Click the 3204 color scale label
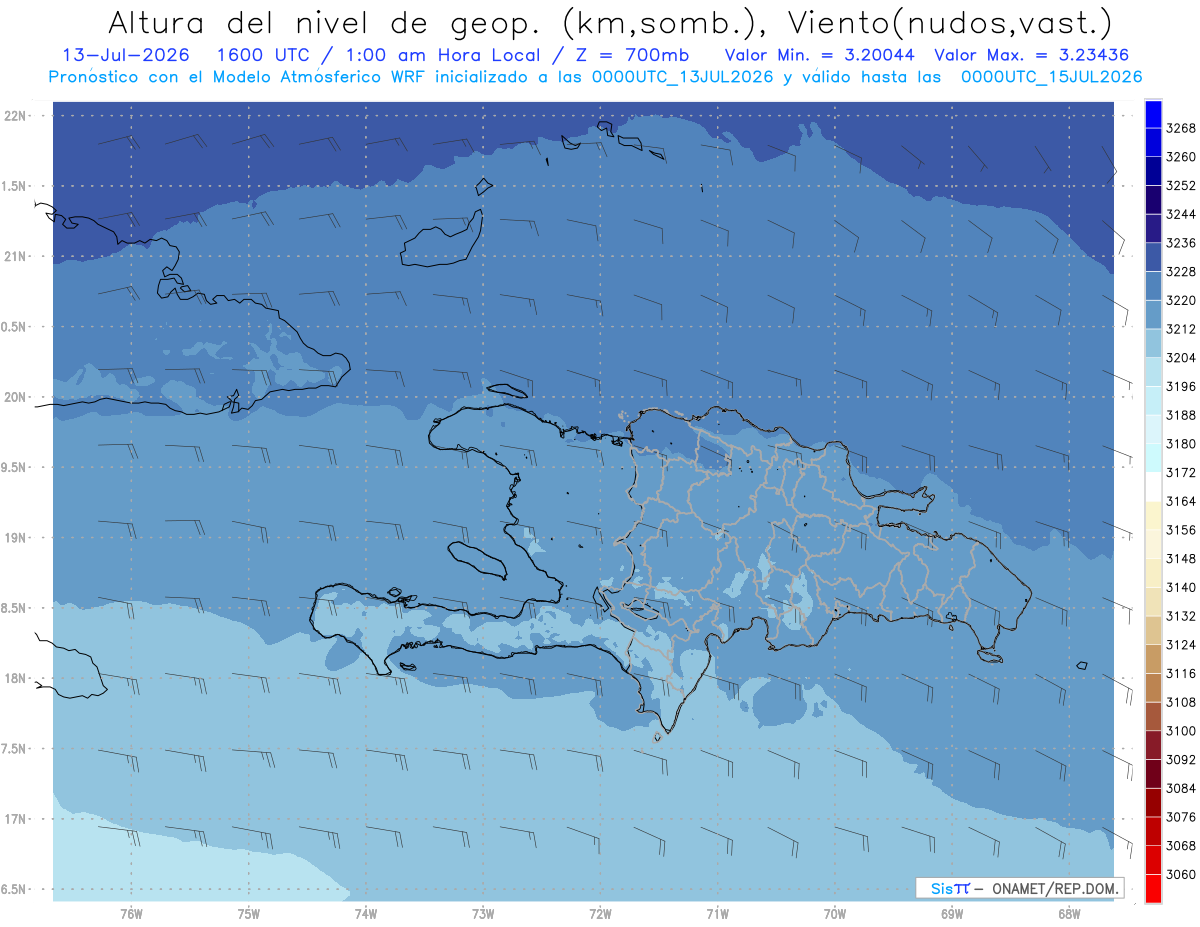The height and width of the screenshot is (927, 1200). tap(1180, 358)
